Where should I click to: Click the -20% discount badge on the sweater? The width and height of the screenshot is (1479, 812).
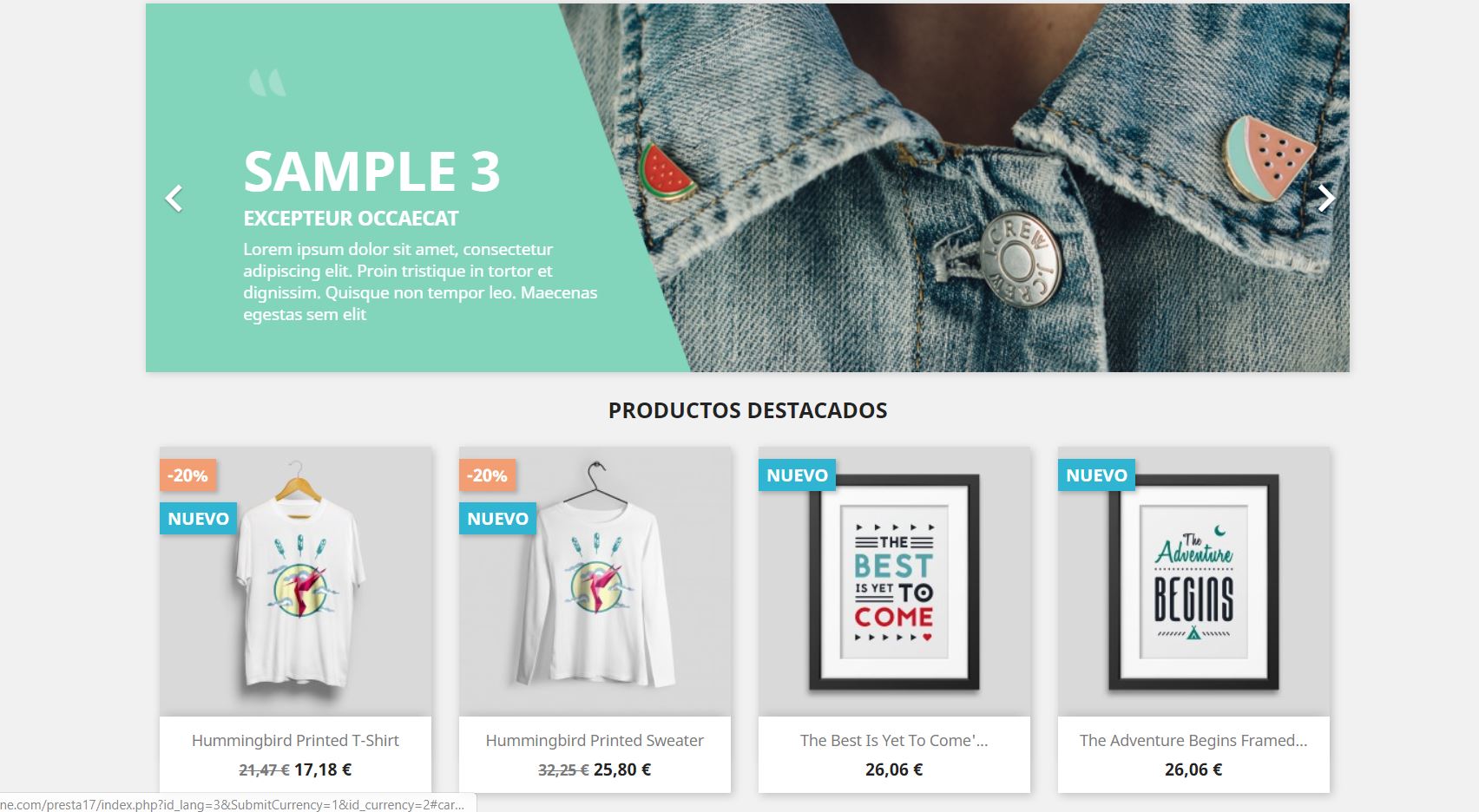(x=487, y=475)
